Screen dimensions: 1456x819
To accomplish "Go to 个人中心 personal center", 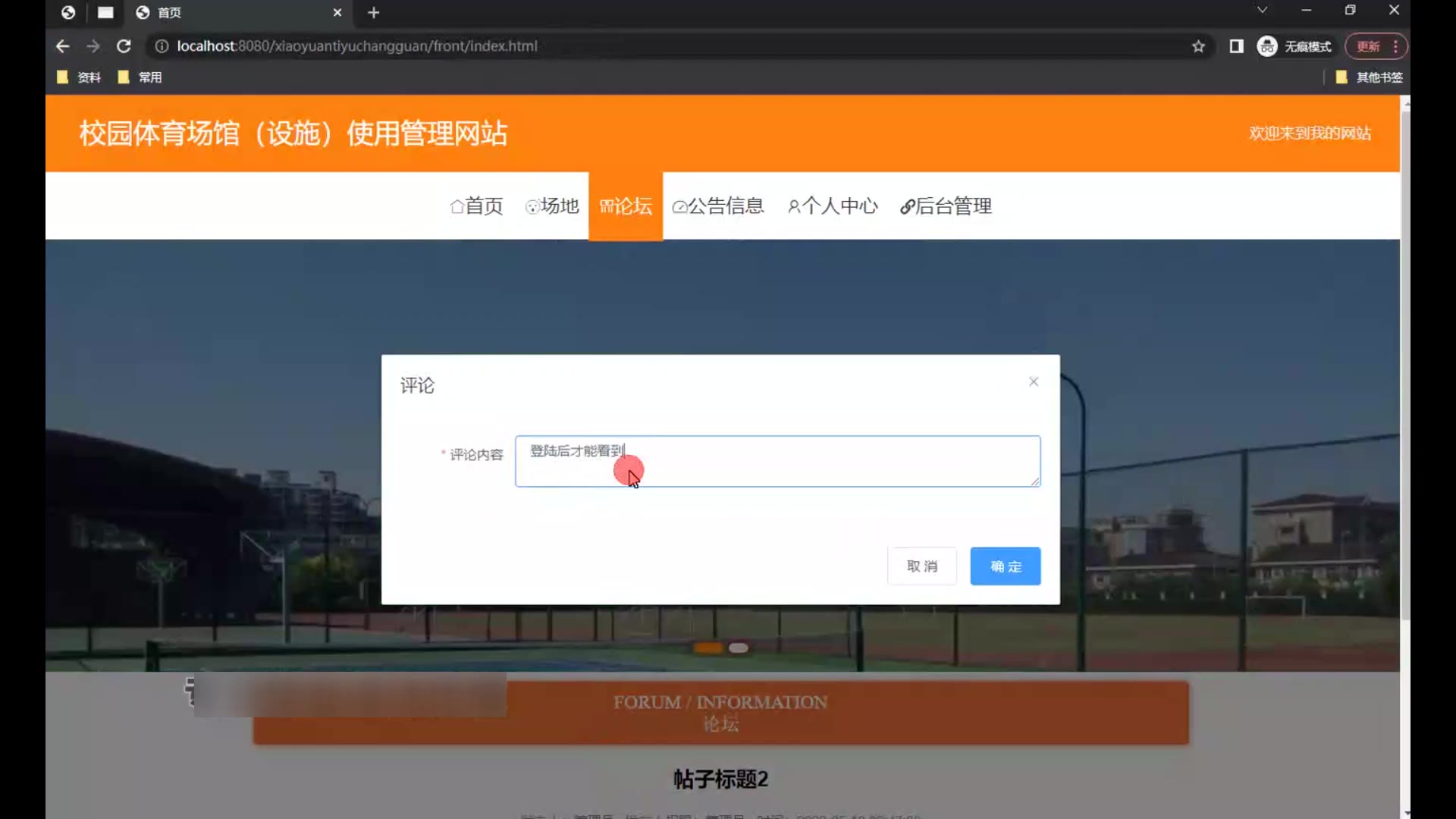I will pyautogui.click(x=833, y=206).
